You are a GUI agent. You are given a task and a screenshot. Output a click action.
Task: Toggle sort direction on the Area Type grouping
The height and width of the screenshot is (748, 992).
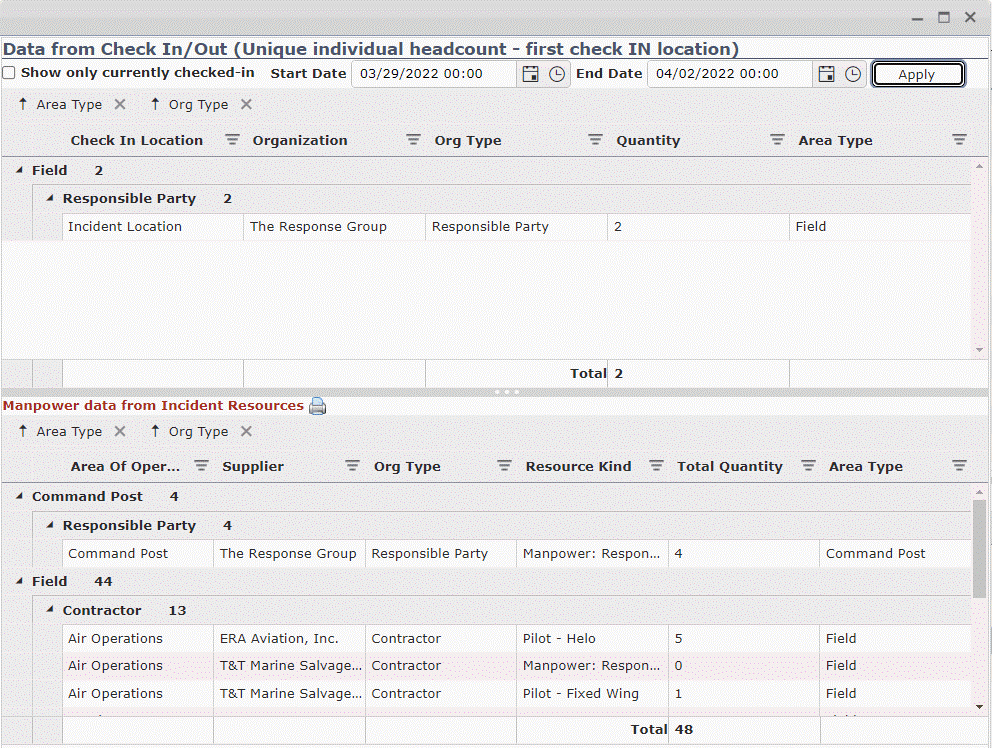(24, 104)
